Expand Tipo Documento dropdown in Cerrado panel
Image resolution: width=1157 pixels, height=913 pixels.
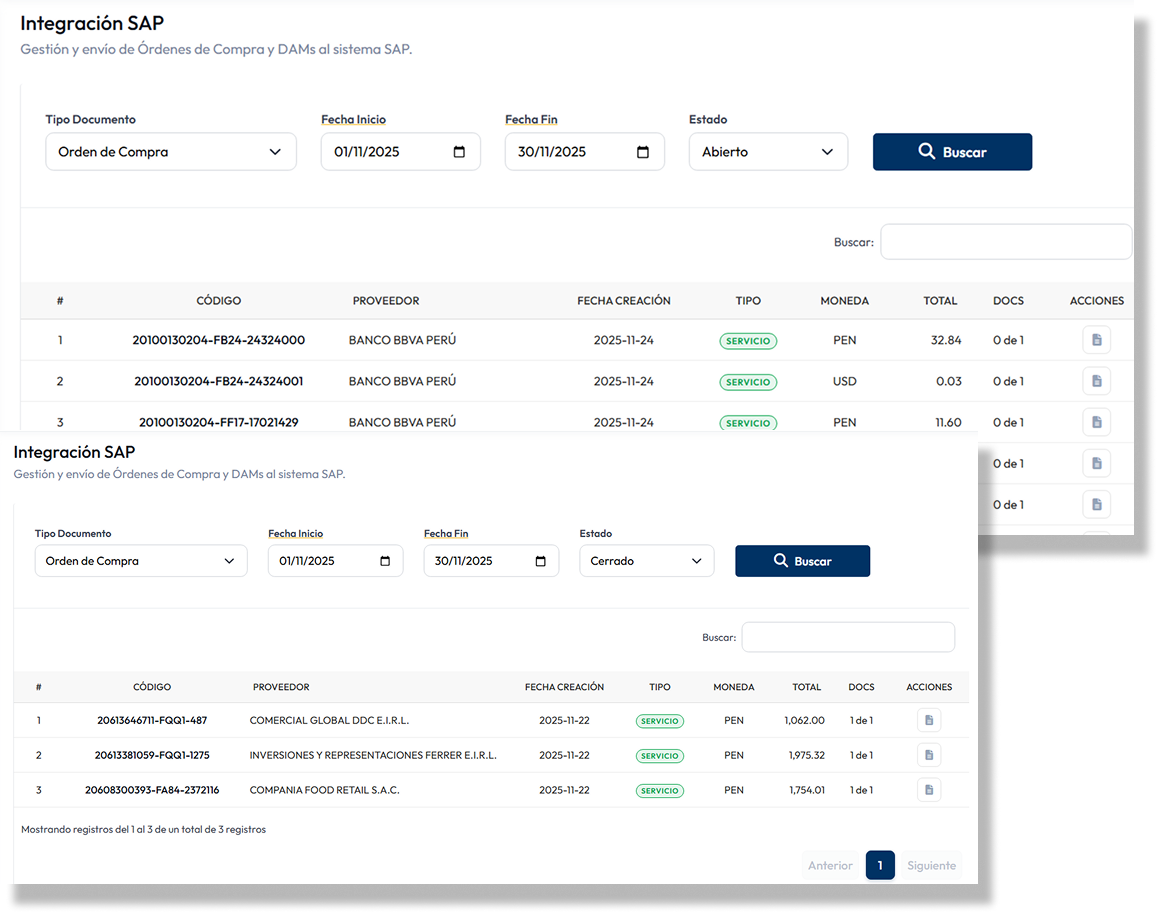[141, 561]
